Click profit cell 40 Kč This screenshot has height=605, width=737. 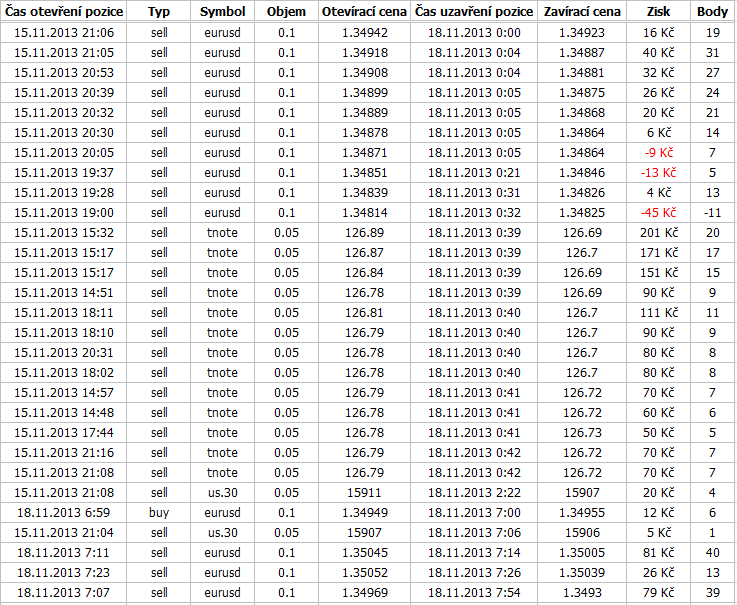click(x=658, y=53)
